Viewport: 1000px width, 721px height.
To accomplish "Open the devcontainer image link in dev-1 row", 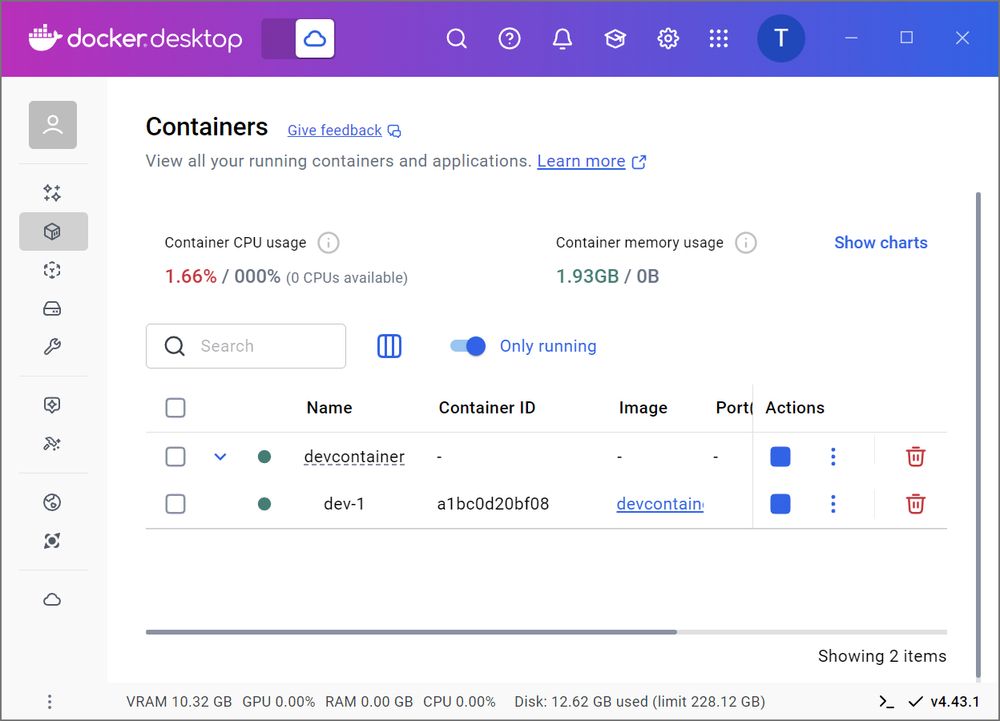I will coord(660,504).
